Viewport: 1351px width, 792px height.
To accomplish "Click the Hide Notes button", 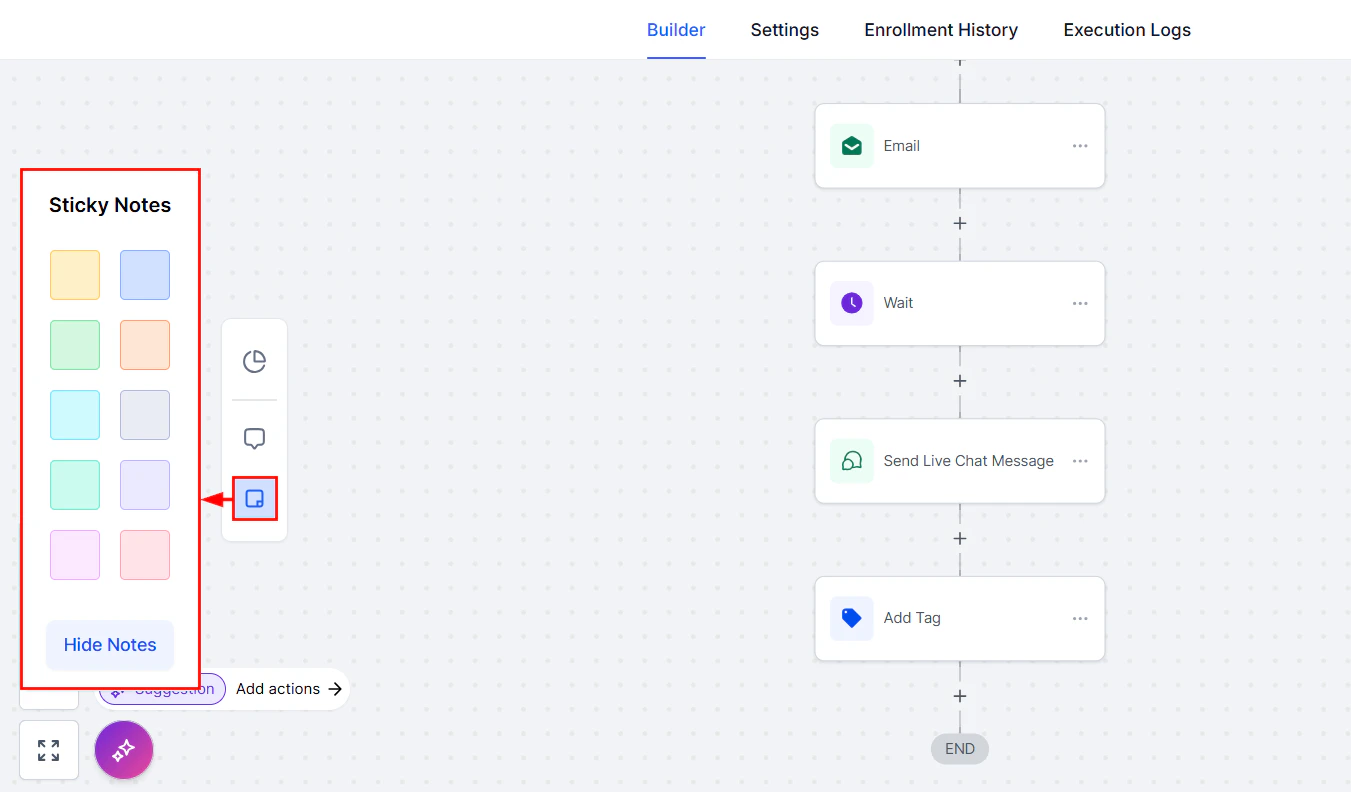I will point(110,645).
